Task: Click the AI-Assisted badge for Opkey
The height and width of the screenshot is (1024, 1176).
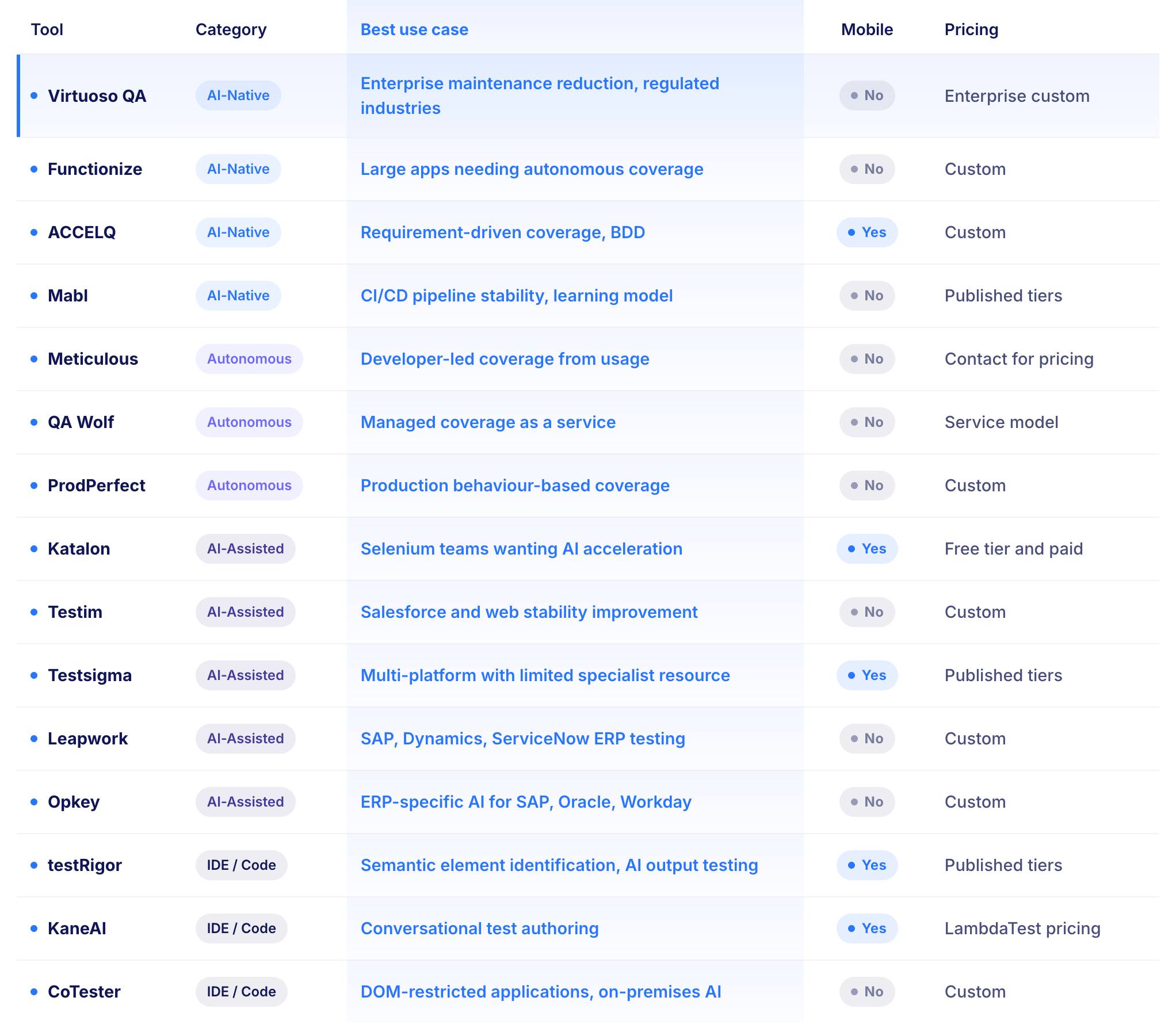Action: 246,802
